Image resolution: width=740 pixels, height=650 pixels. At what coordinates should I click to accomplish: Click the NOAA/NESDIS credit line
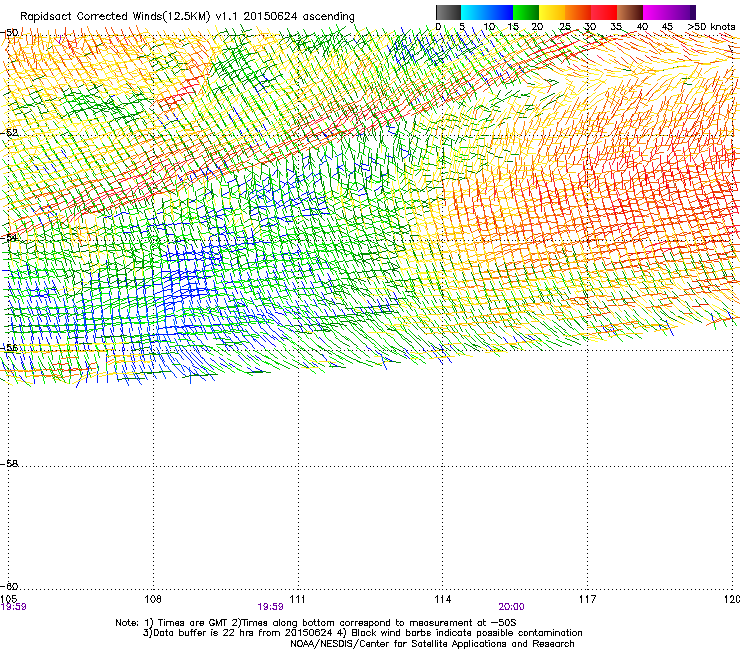(x=432, y=644)
